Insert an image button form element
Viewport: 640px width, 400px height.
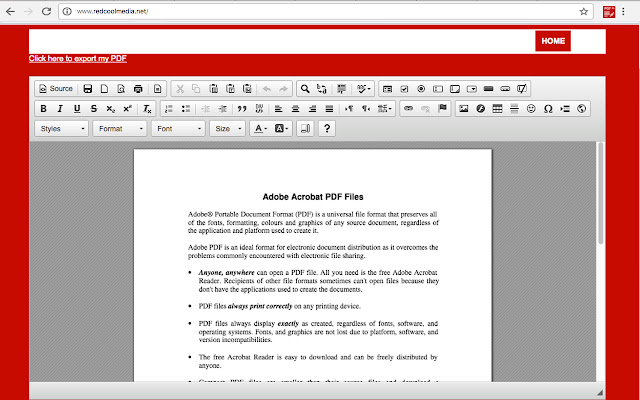pos(505,89)
